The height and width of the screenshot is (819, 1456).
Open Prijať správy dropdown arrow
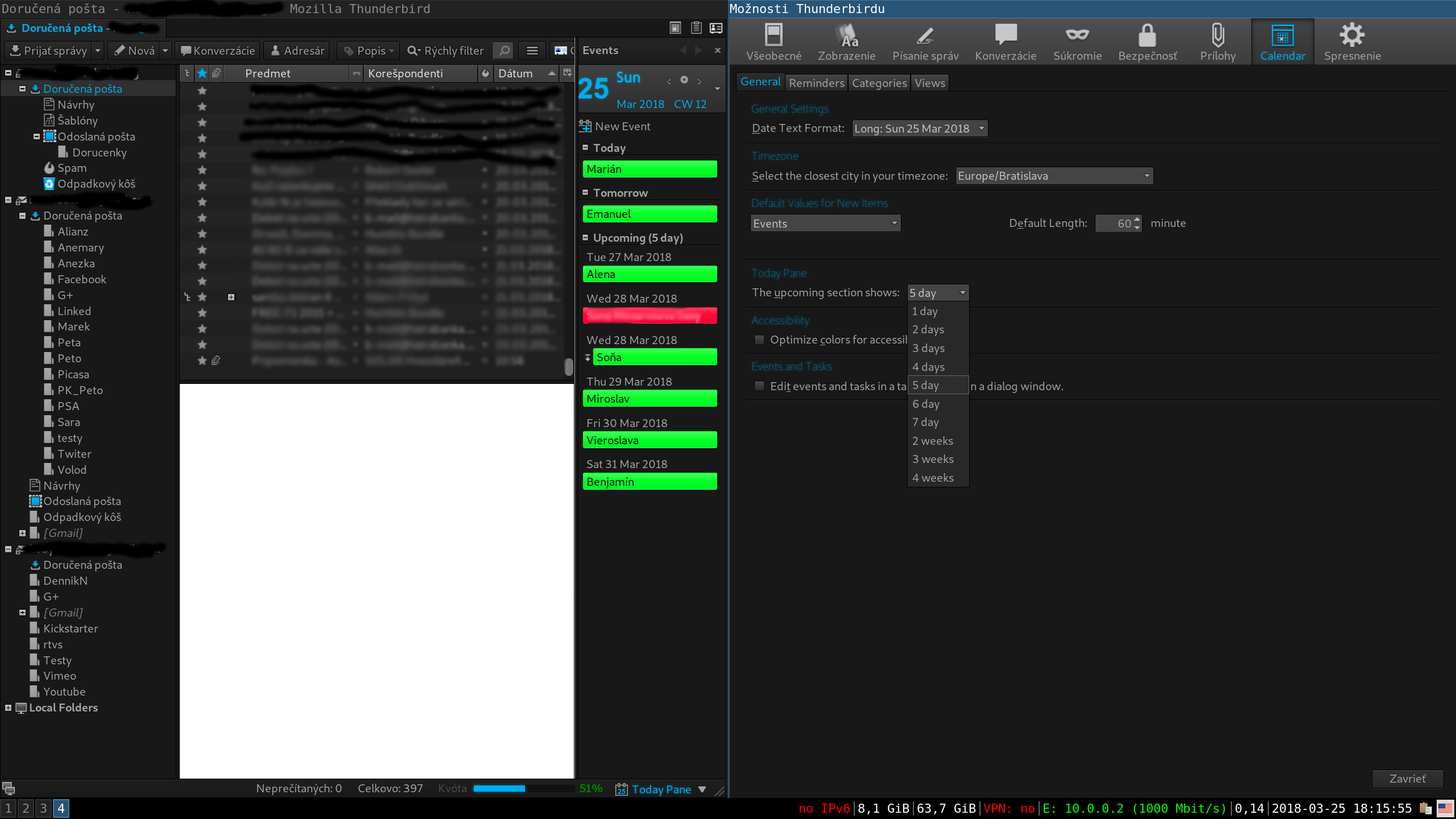tap(98, 51)
